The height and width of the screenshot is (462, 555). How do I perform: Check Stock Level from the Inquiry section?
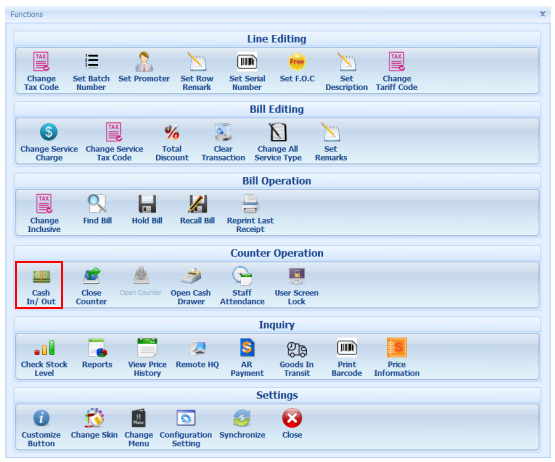(44, 358)
